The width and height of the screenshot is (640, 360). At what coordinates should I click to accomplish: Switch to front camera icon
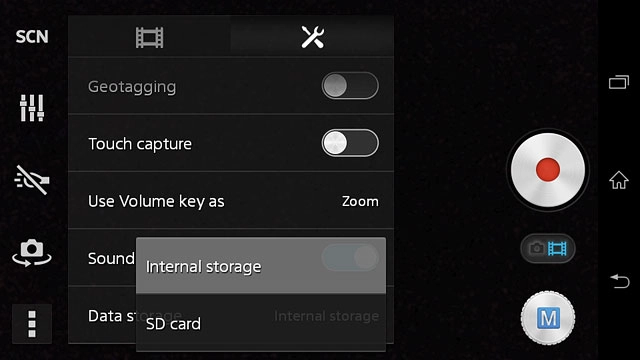(x=32, y=253)
